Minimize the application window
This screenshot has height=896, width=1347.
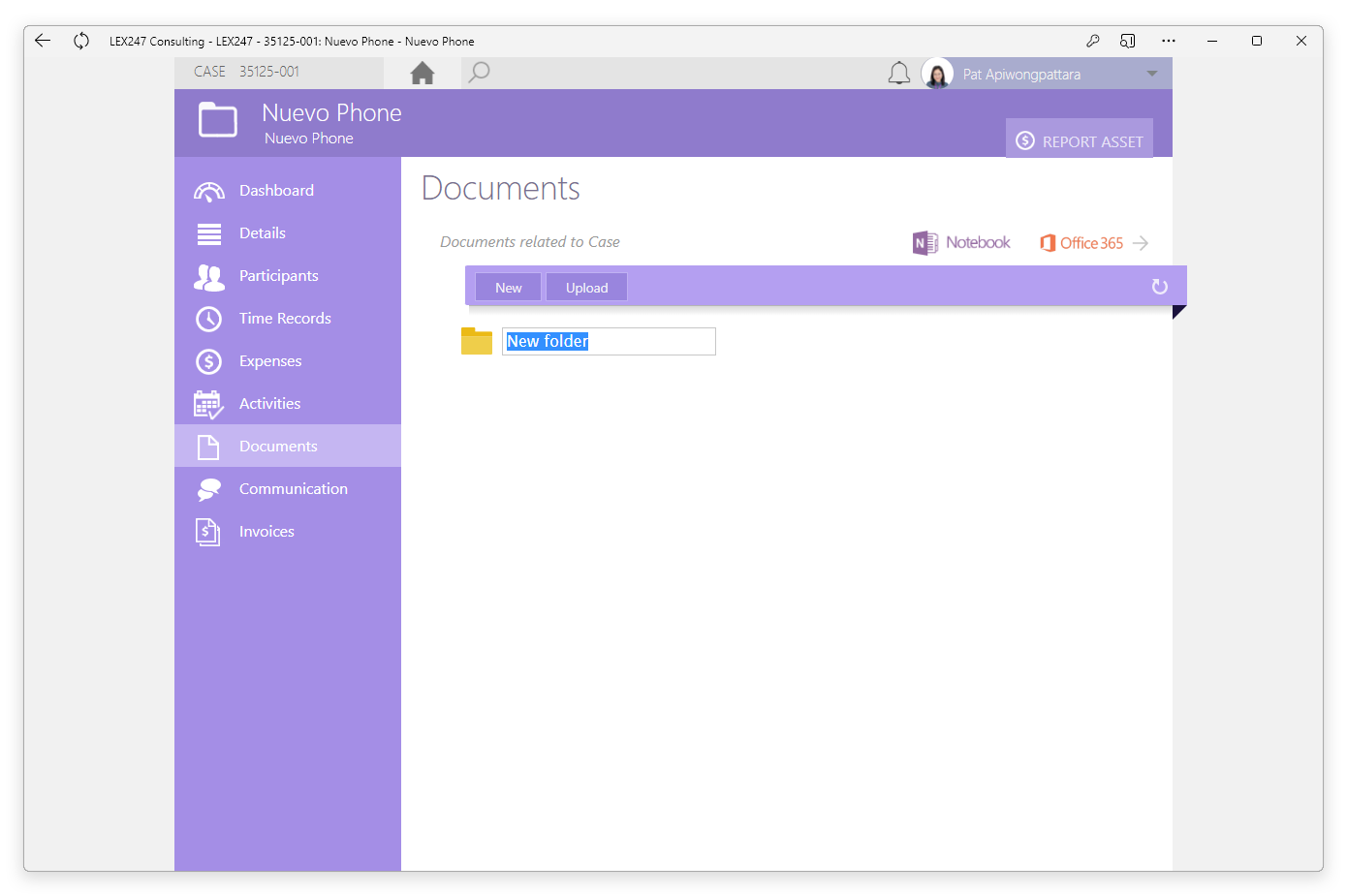click(1212, 41)
